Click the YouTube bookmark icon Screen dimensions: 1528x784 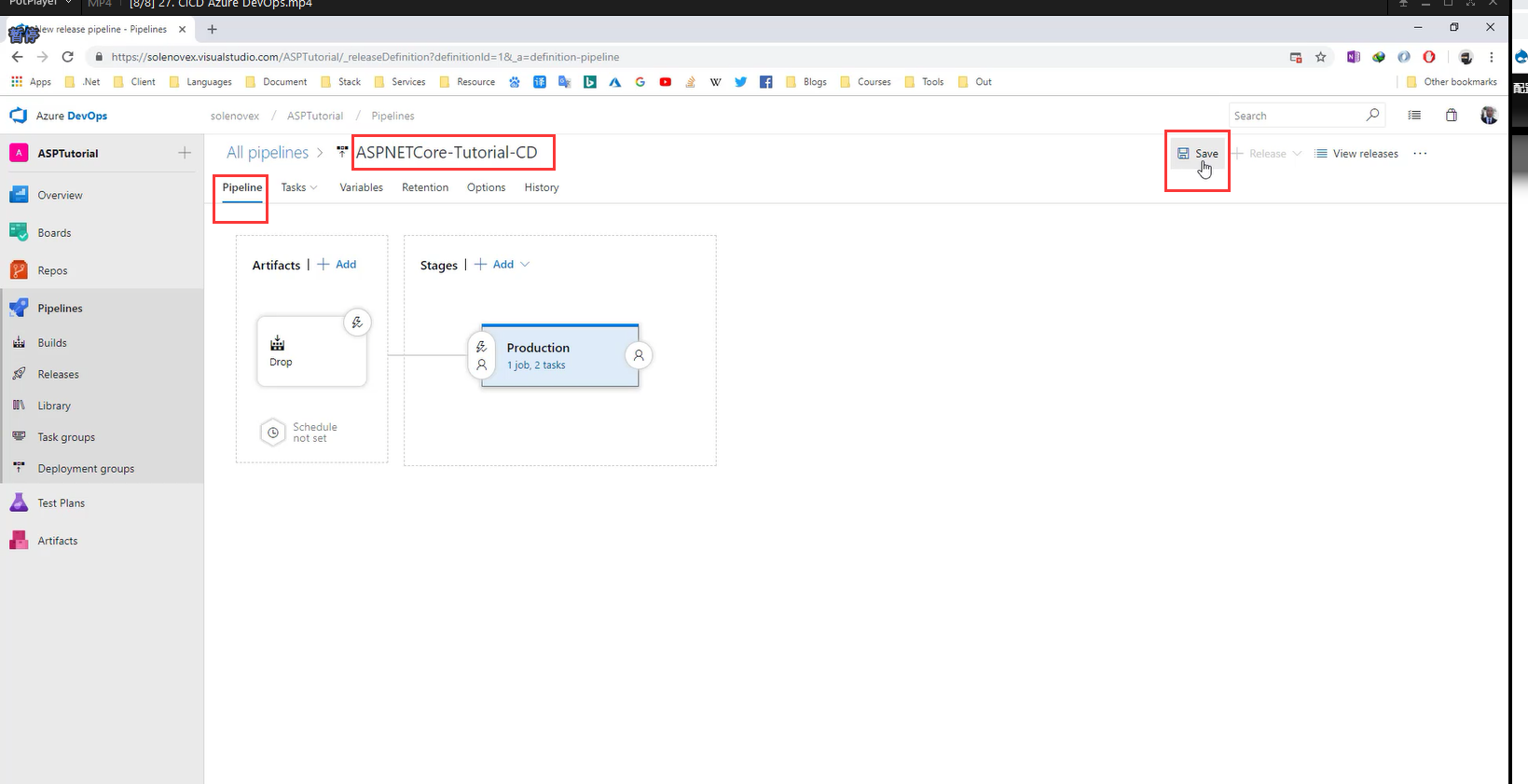665,82
